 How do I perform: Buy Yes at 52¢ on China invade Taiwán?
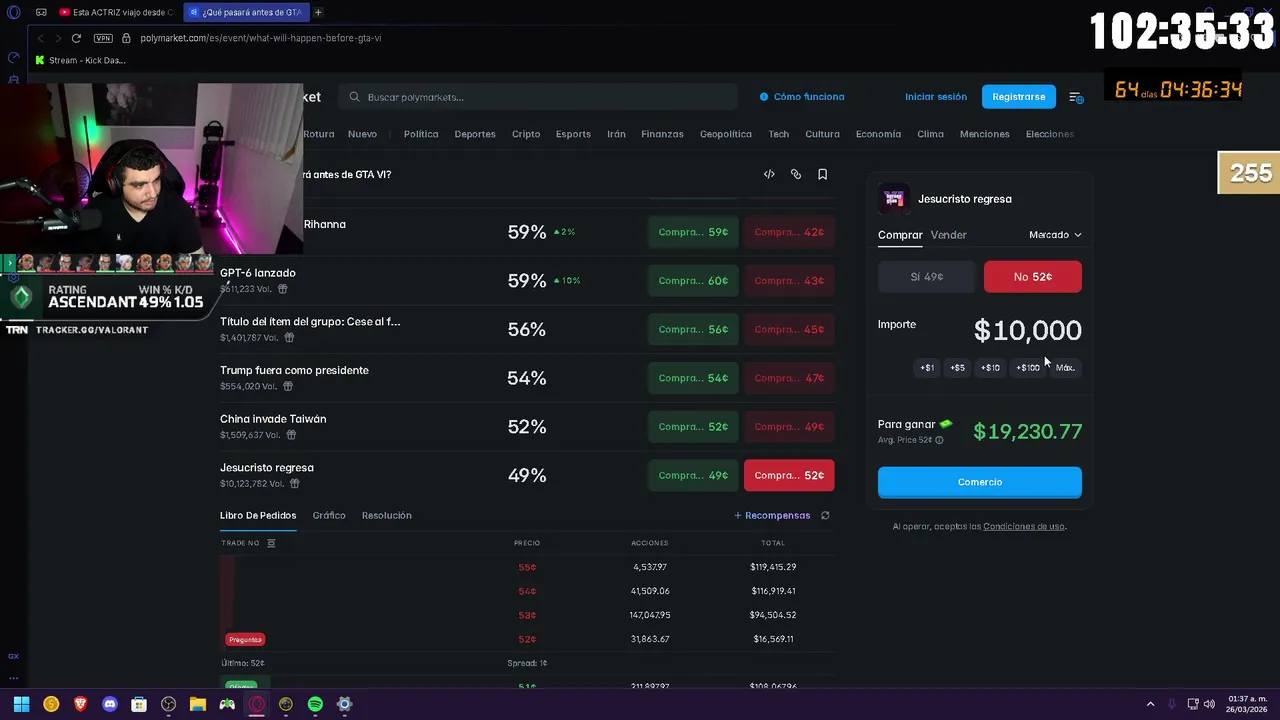(x=693, y=427)
